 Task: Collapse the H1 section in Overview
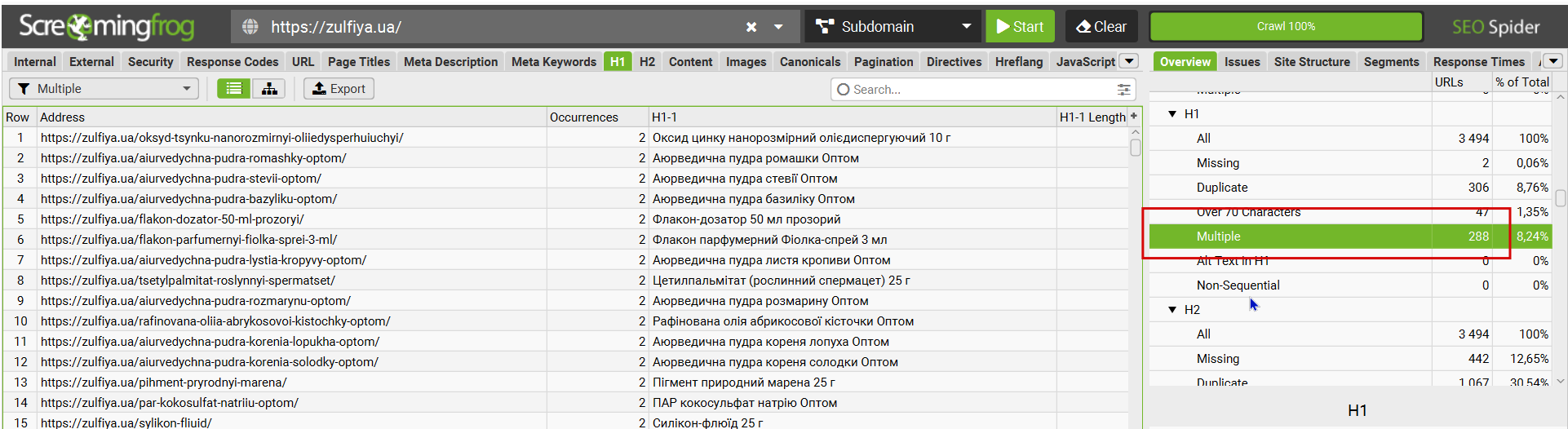pos(1172,114)
